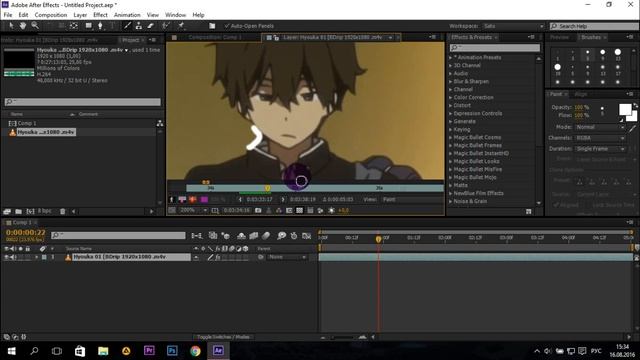Viewport: 640px width, 360px height.
Task: Open Adobe Premiere Pro from taskbar
Action: pyautogui.click(x=149, y=351)
